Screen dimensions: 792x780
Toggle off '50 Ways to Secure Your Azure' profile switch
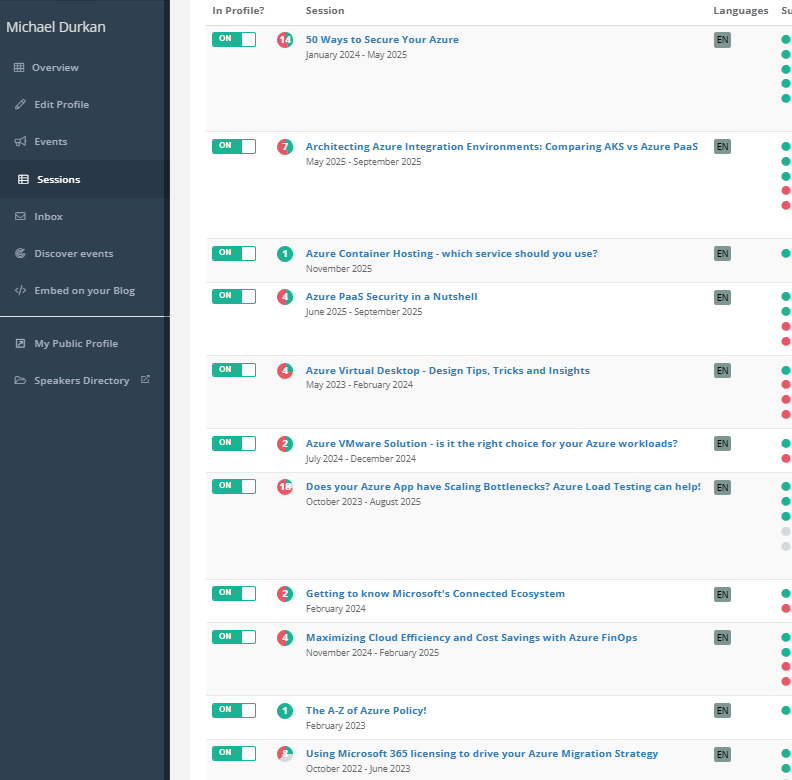point(233,40)
